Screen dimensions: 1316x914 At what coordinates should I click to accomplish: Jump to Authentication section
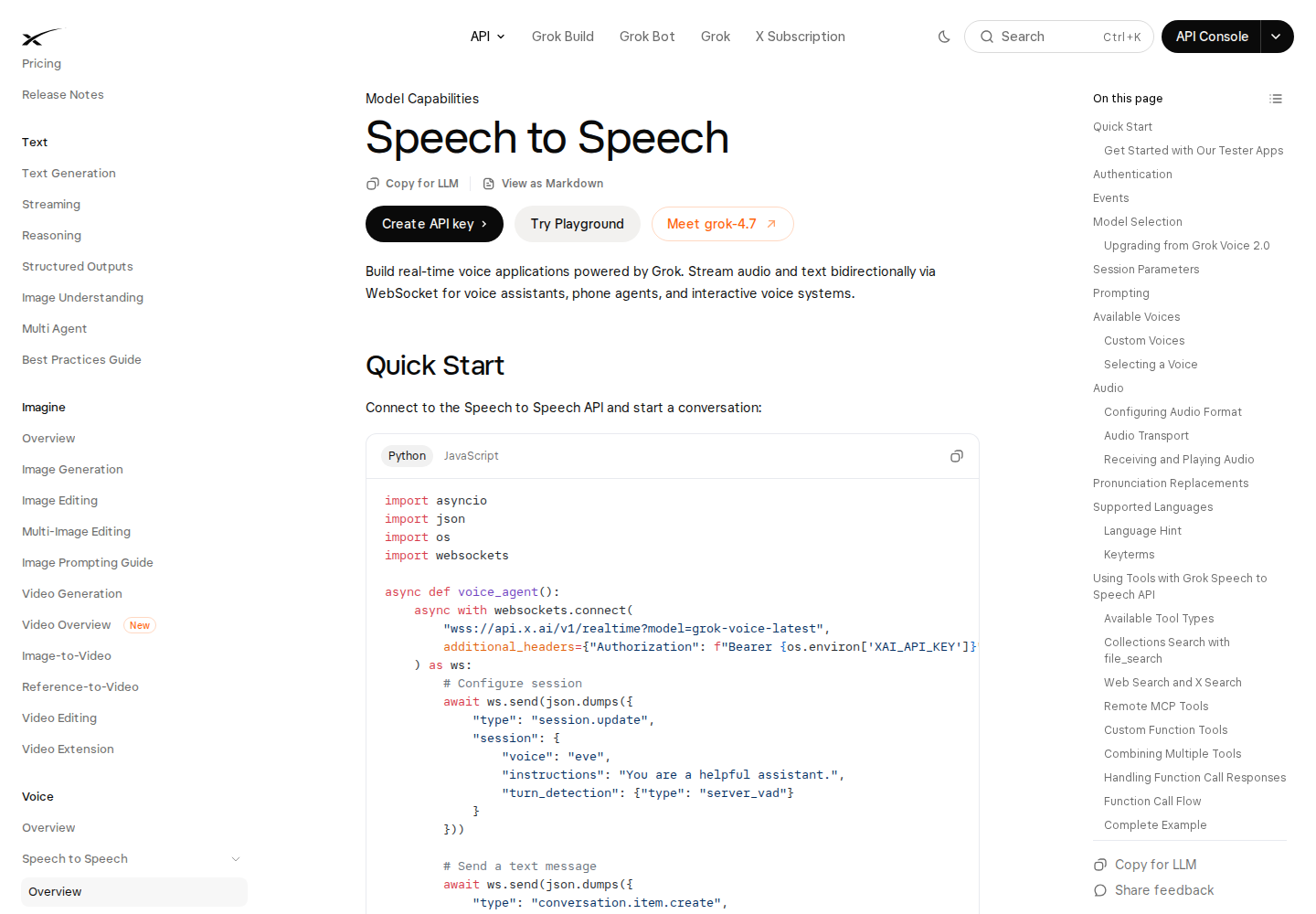click(1132, 175)
